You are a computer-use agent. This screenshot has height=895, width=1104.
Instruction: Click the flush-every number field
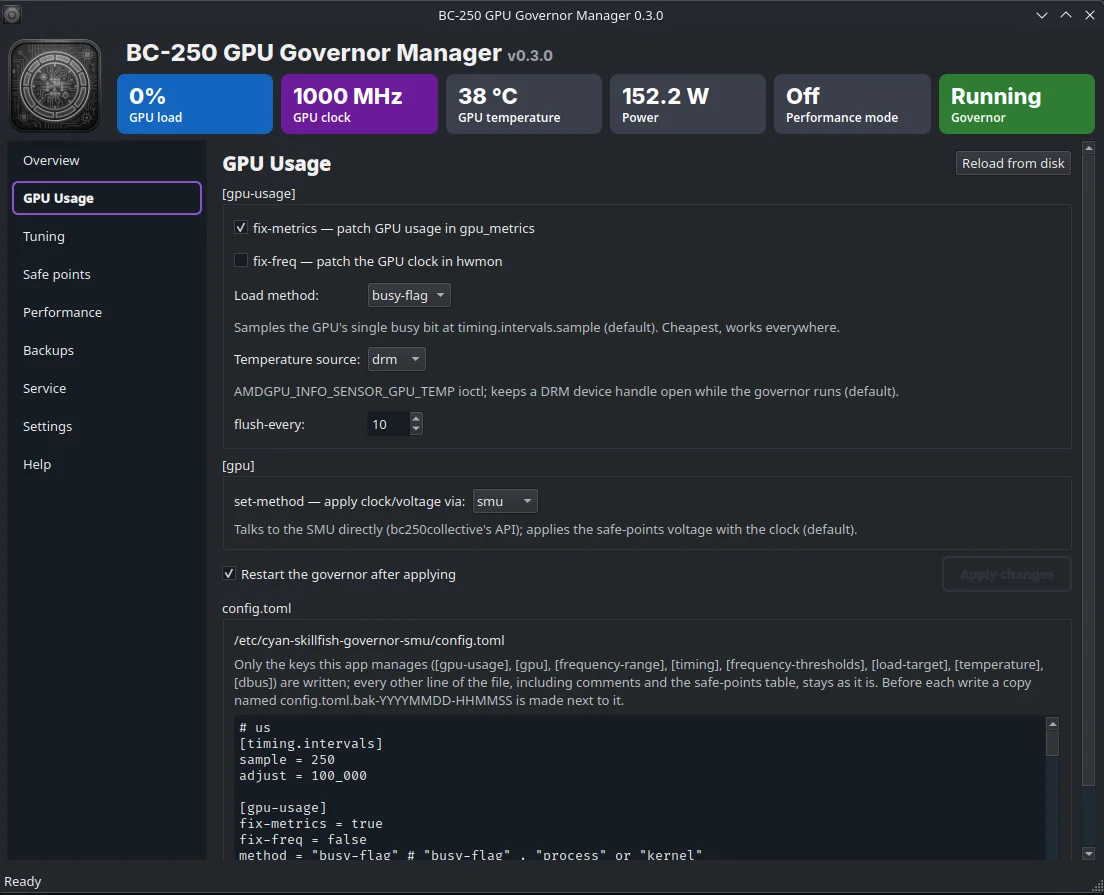389,424
